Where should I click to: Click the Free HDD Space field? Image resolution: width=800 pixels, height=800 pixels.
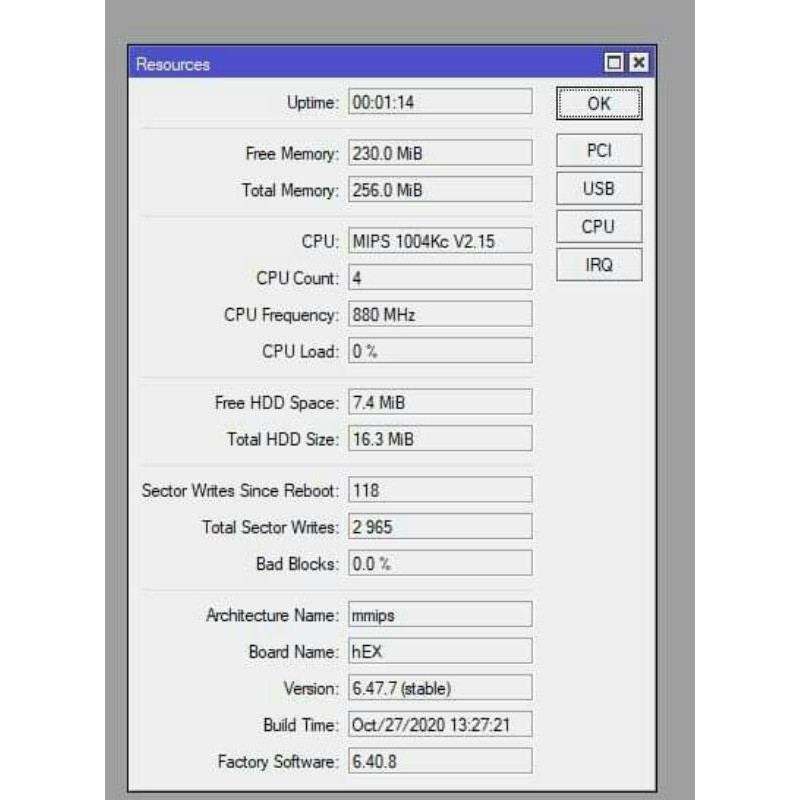tap(438, 401)
